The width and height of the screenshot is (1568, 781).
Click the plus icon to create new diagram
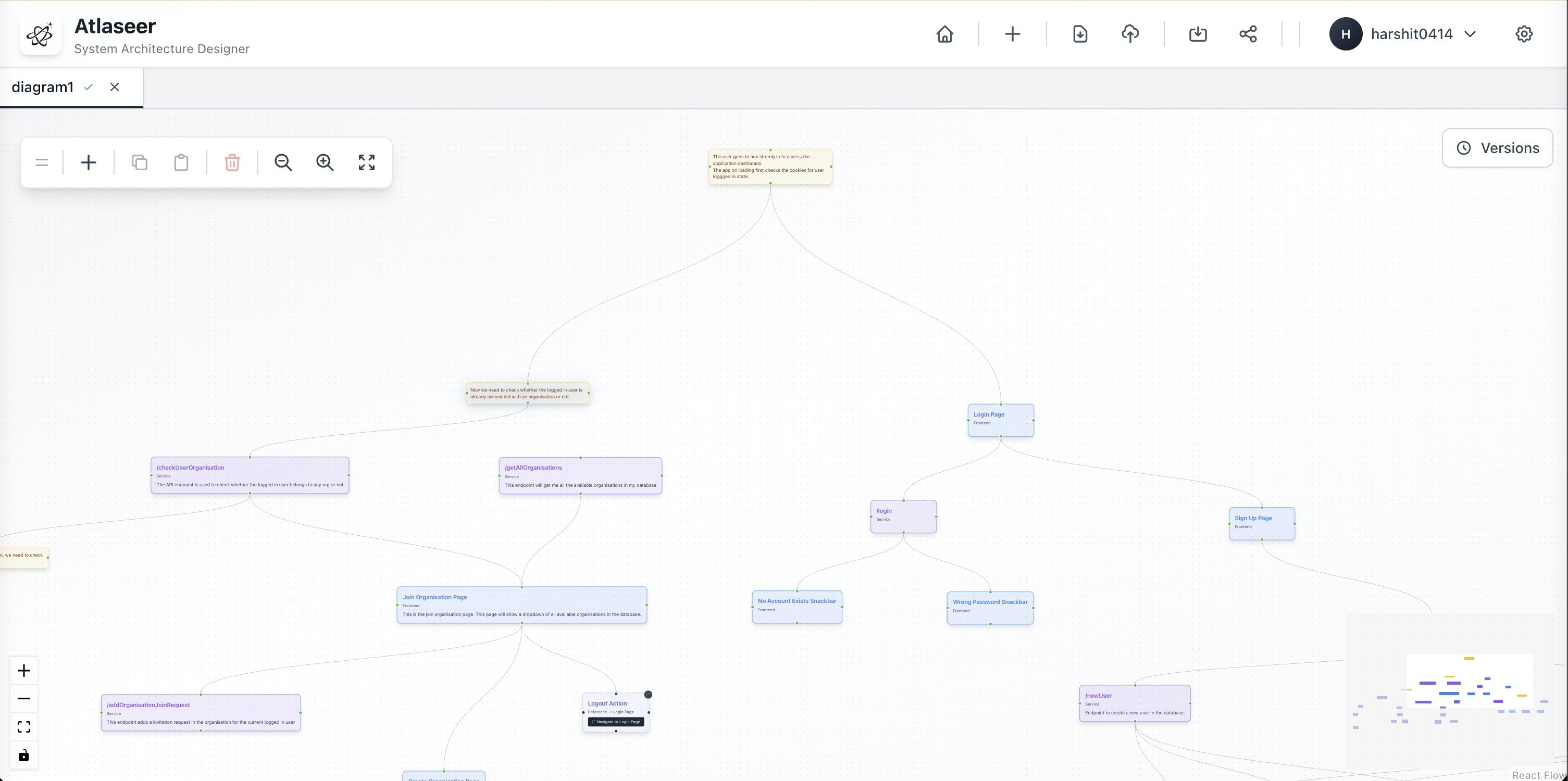point(1012,34)
